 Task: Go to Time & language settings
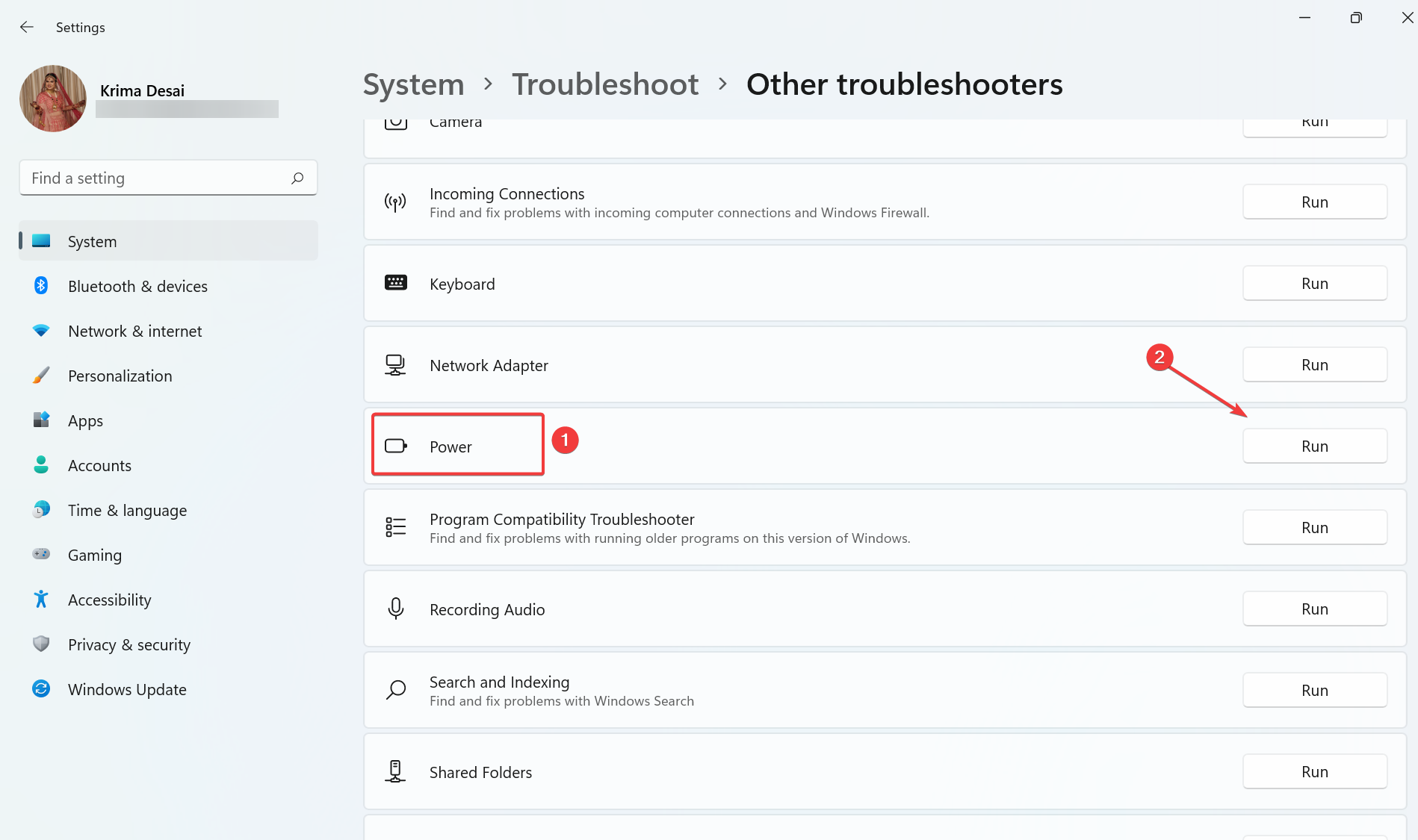(x=127, y=510)
